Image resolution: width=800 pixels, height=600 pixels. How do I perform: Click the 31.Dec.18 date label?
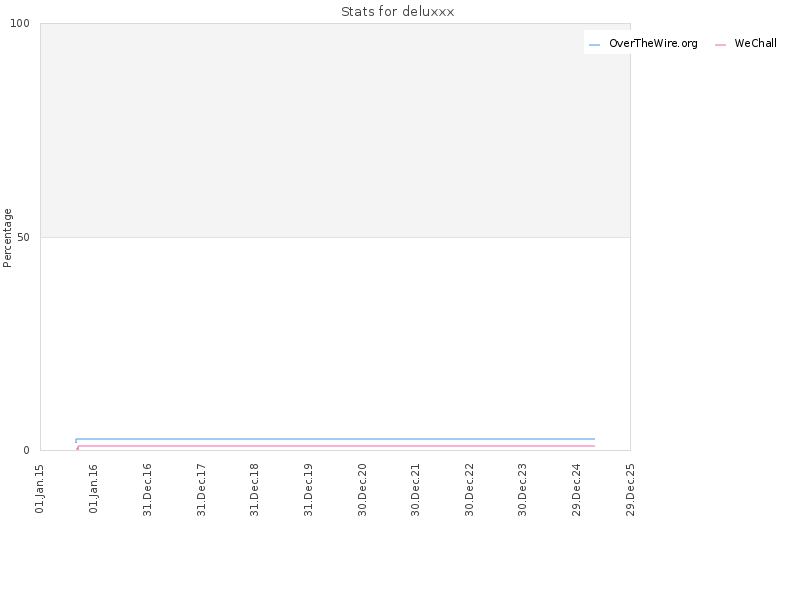click(255, 489)
